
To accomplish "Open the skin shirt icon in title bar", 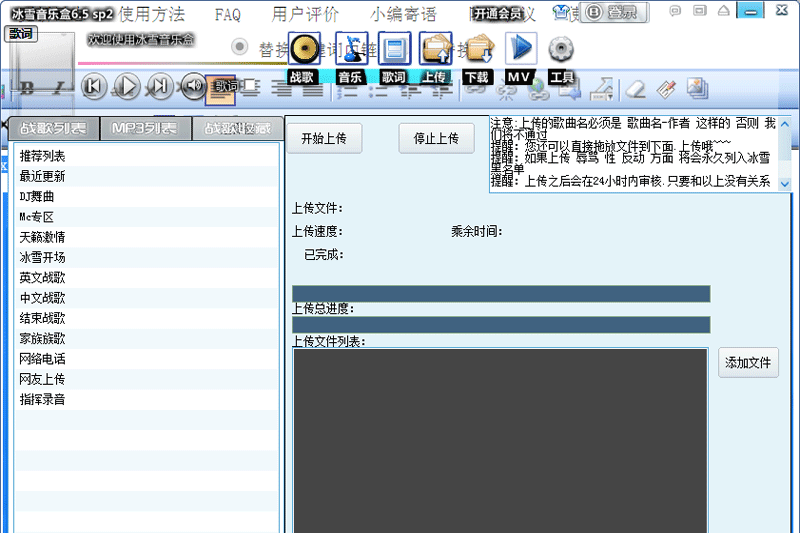I will pyautogui.click(x=561, y=11).
